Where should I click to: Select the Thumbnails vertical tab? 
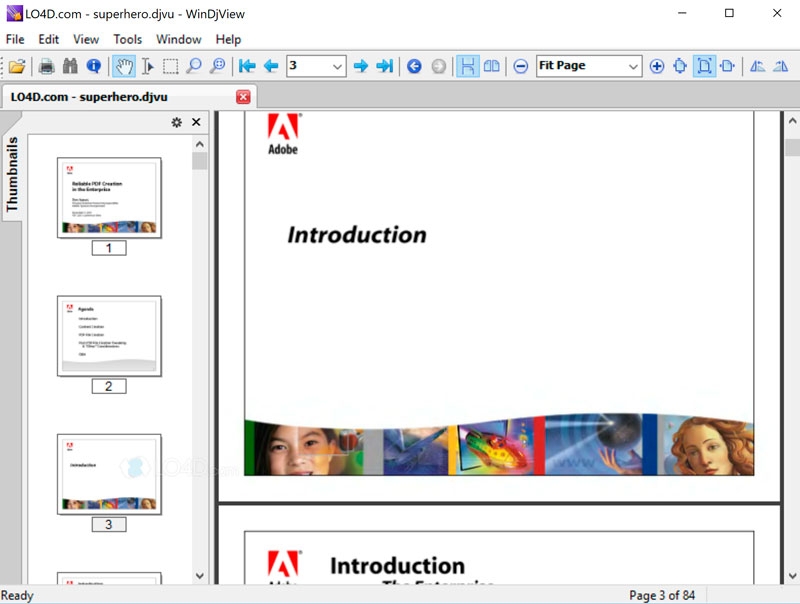(x=12, y=173)
